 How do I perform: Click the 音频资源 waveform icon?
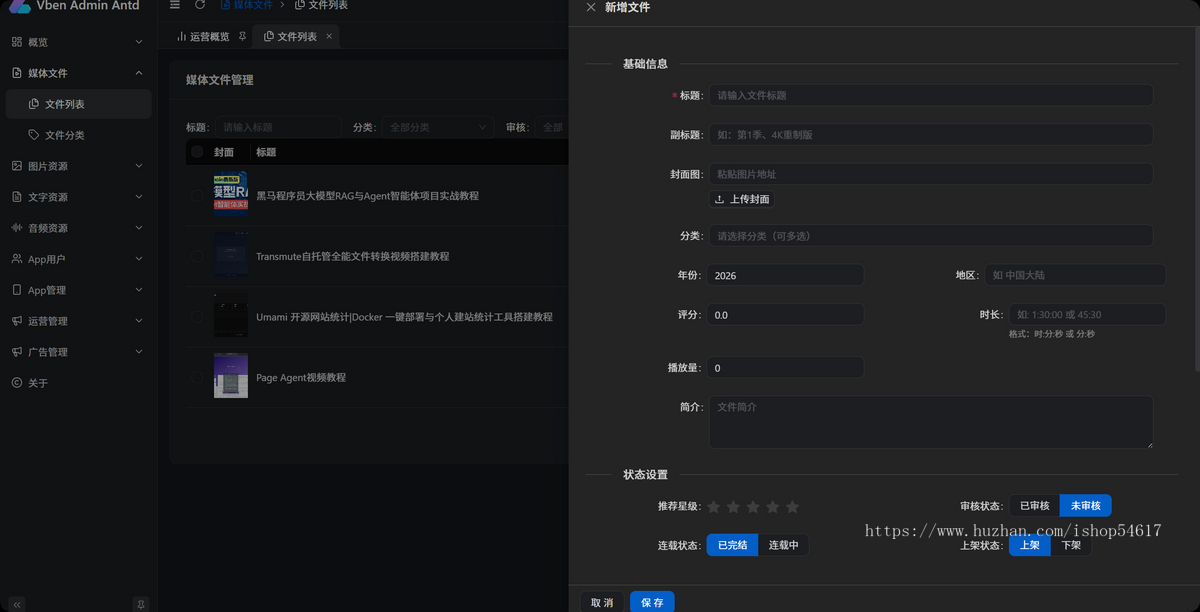pos(17,228)
